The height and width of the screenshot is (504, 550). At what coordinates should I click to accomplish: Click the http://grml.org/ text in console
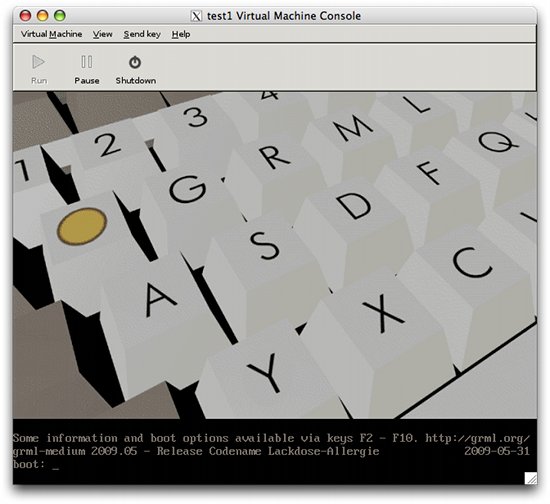[477, 438]
